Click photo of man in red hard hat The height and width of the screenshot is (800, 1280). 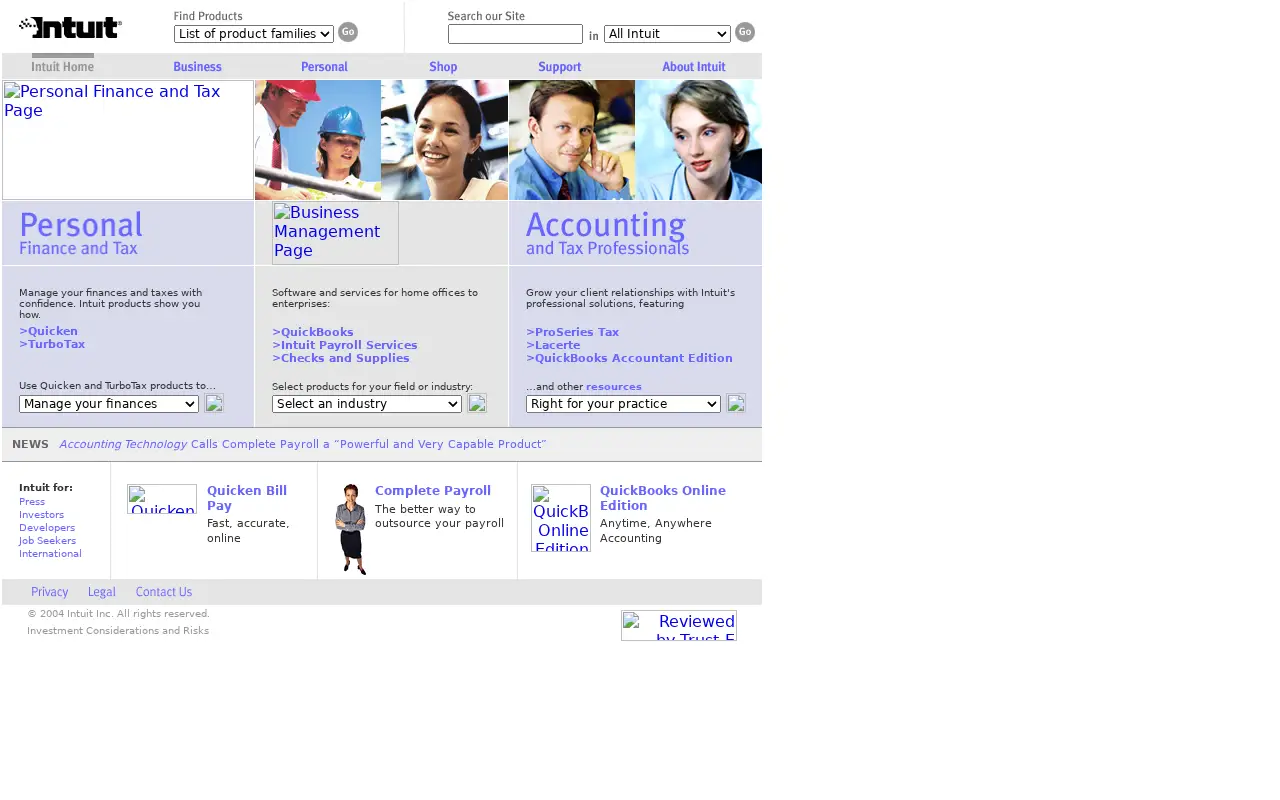318,140
